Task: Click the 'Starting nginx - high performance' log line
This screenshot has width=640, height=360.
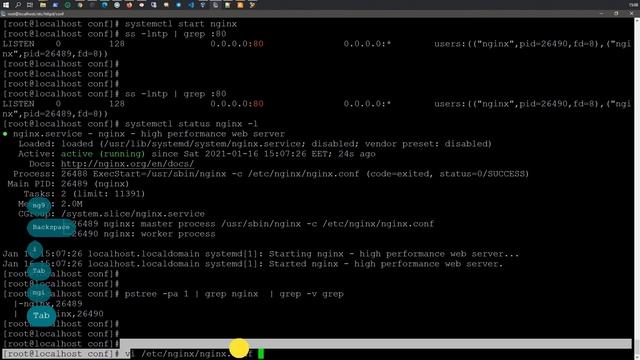Action: (x=260, y=254)
